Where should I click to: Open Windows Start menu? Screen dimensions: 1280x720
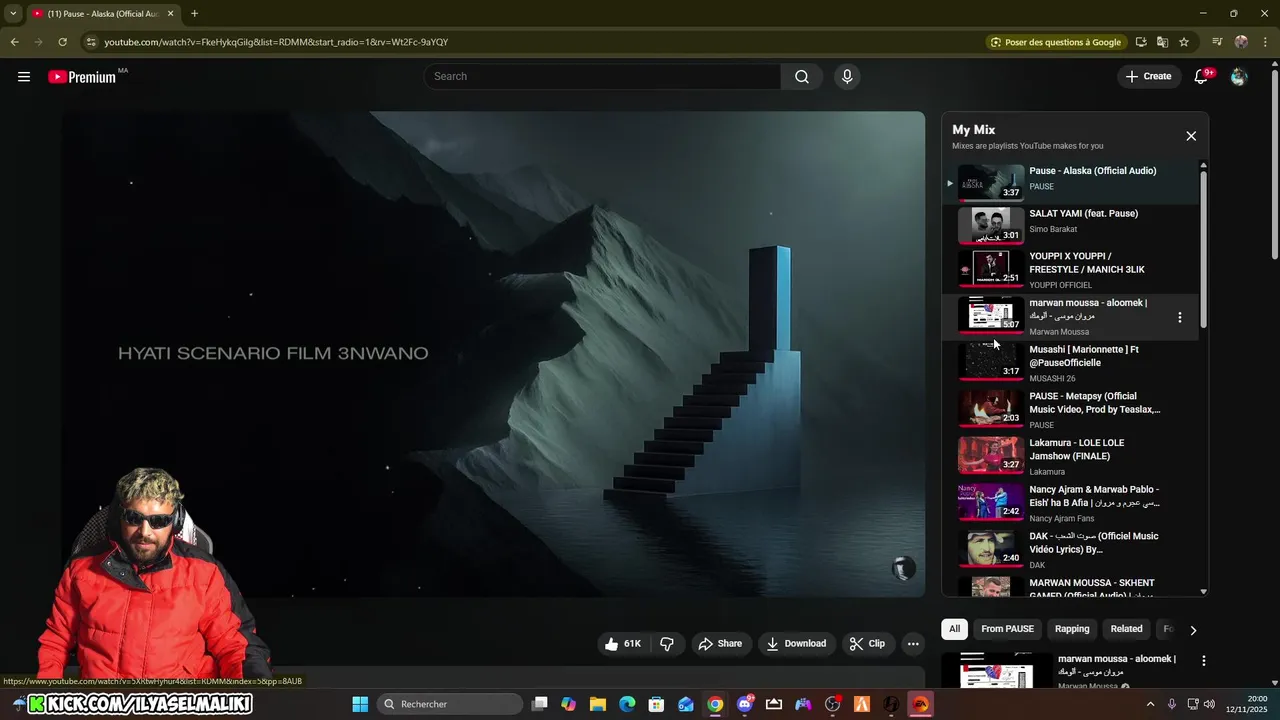click(360, 704)
